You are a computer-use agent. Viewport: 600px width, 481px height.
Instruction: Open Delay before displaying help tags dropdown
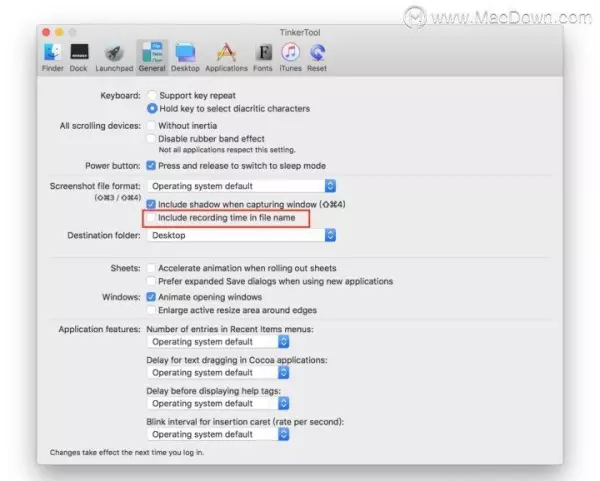(218, 403)
